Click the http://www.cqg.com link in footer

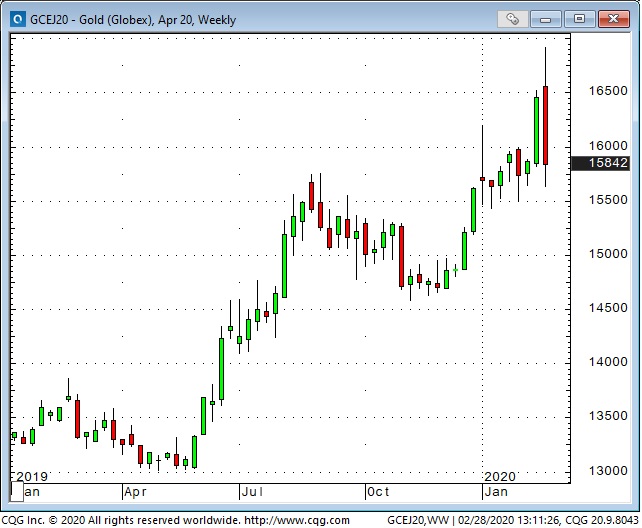tap(297, 520)
